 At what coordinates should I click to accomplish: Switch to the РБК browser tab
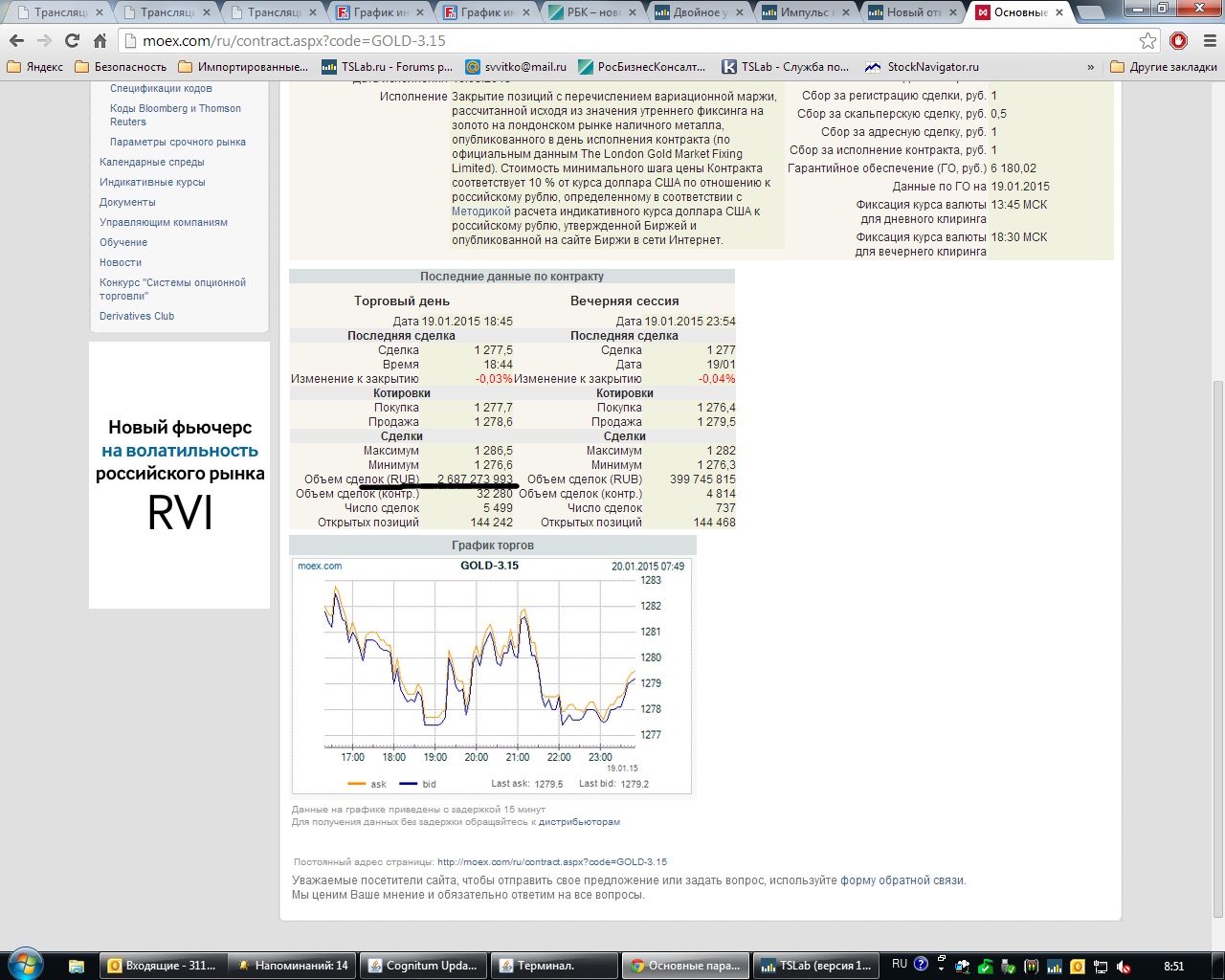(x=593, y=12)
